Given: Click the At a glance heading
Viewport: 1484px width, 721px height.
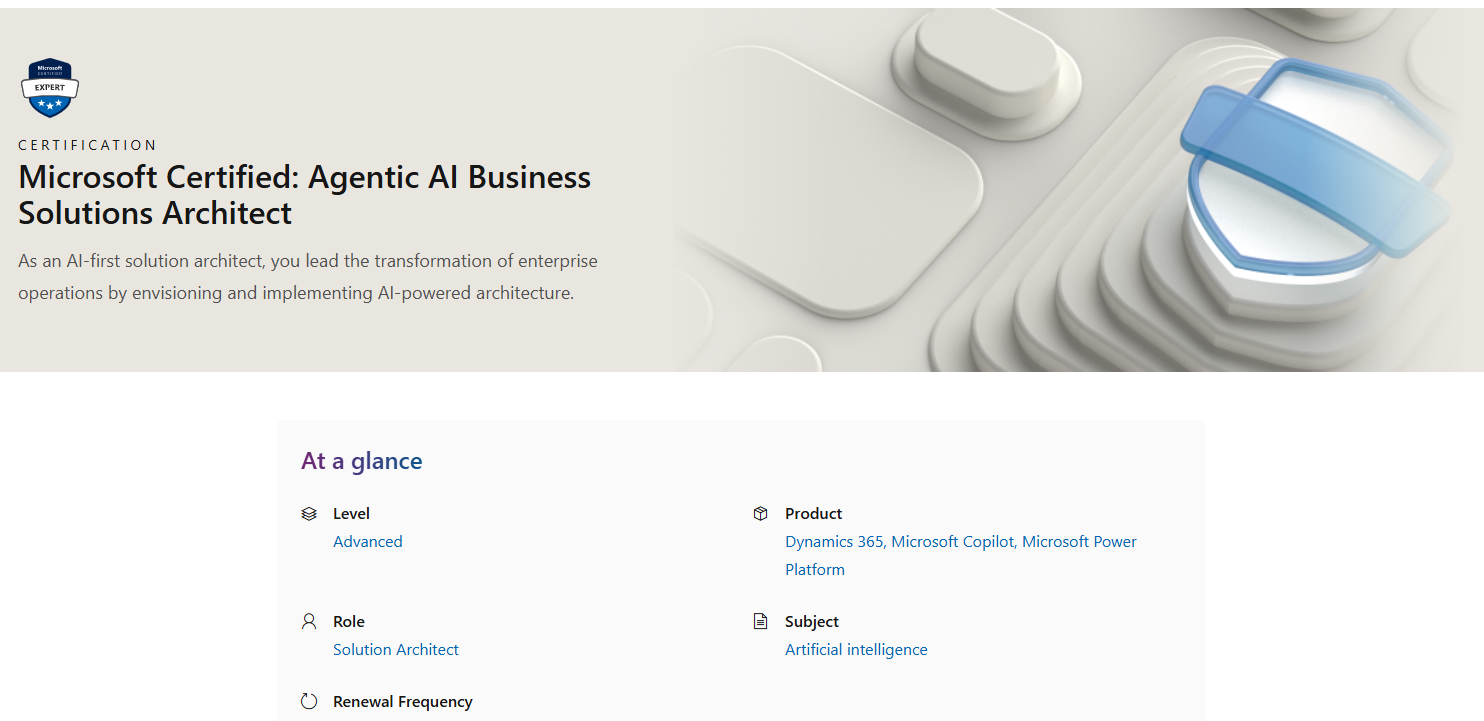Looking at the screenshot, I should (x=362, y=461).
